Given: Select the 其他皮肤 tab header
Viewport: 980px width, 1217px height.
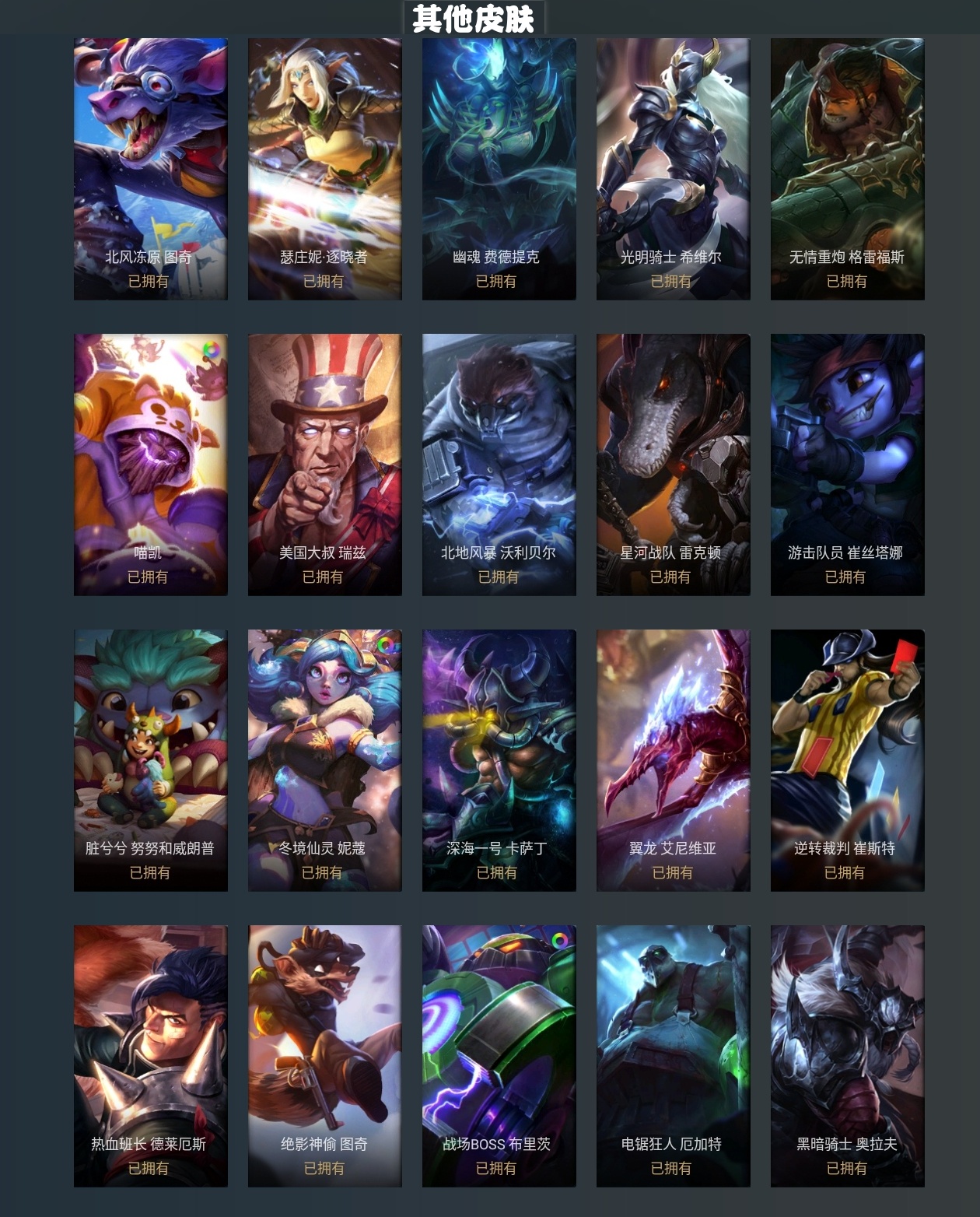Looking at the screenshot, I should 474,18.
